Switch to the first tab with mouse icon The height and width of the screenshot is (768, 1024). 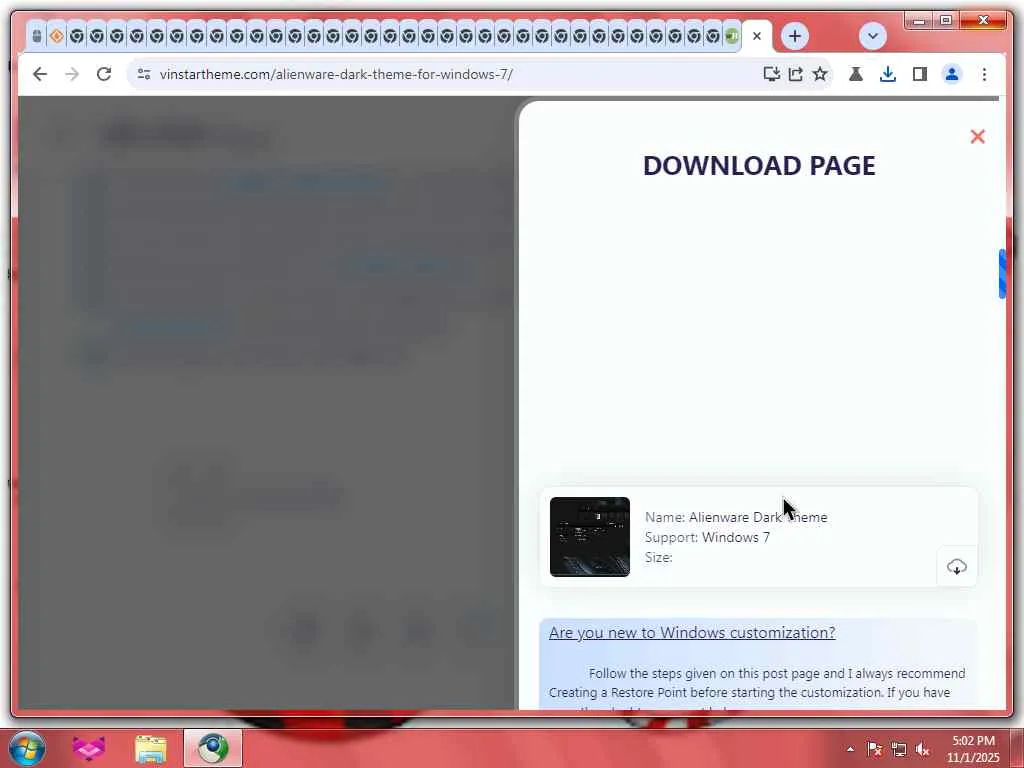pyautogui.click(x=37, y=36)
